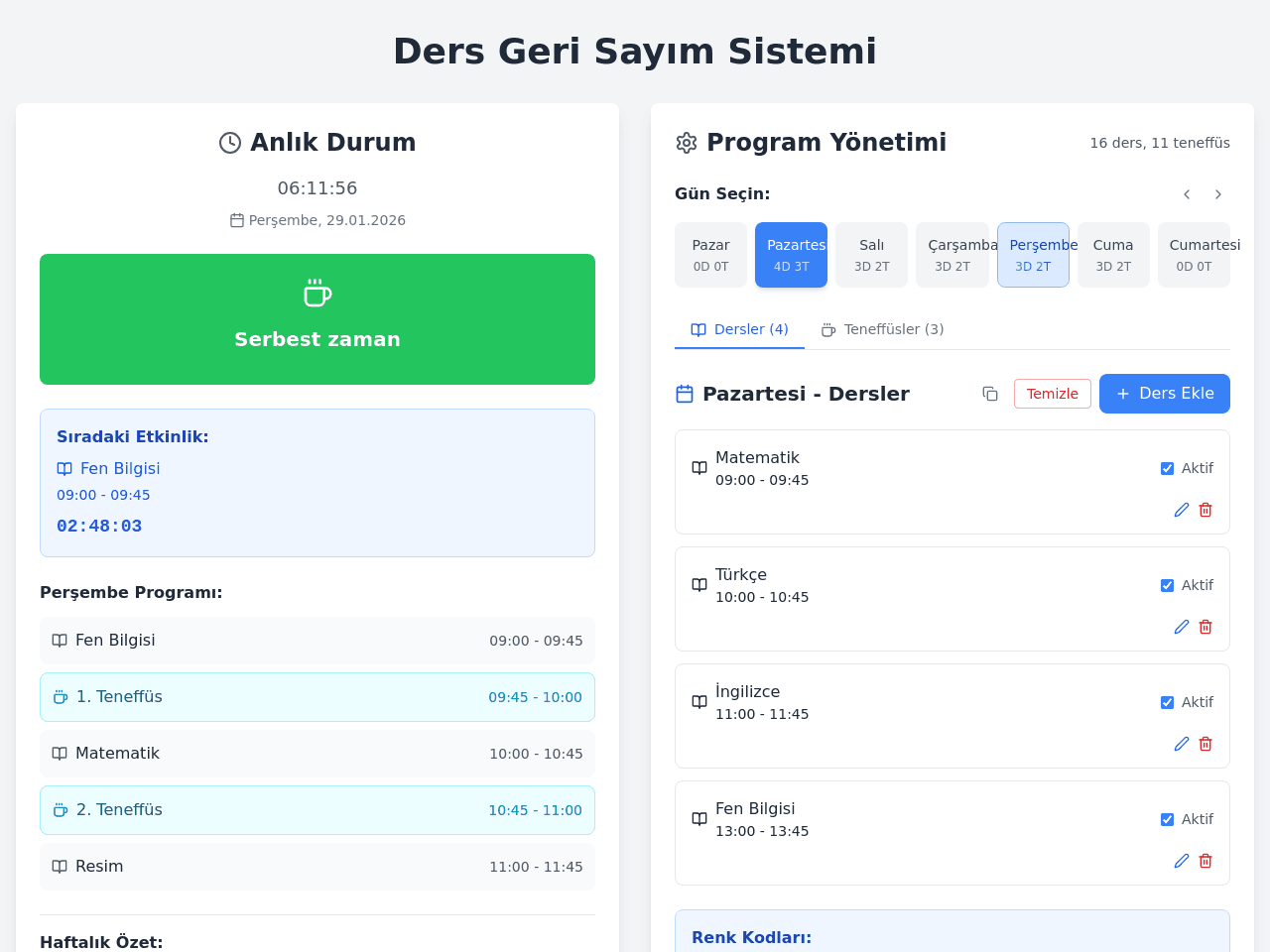Click the book icon on Matematik lesson card
This screenshot has height=952, width=1270.
coord(699,468)
